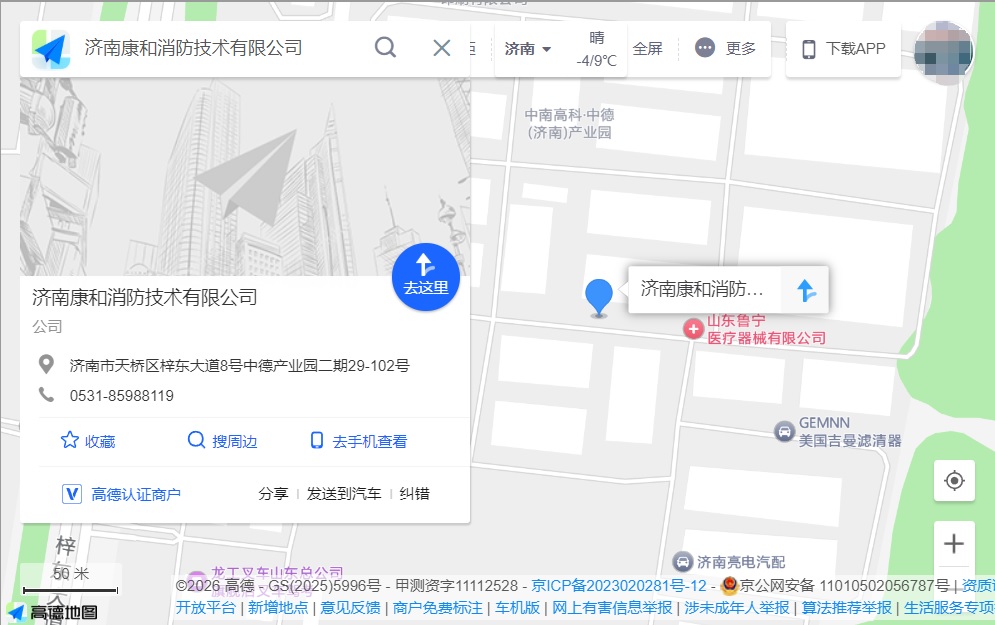995x625 pixels.
Task: Click the locate-me target icon
Action: [954, 481]
